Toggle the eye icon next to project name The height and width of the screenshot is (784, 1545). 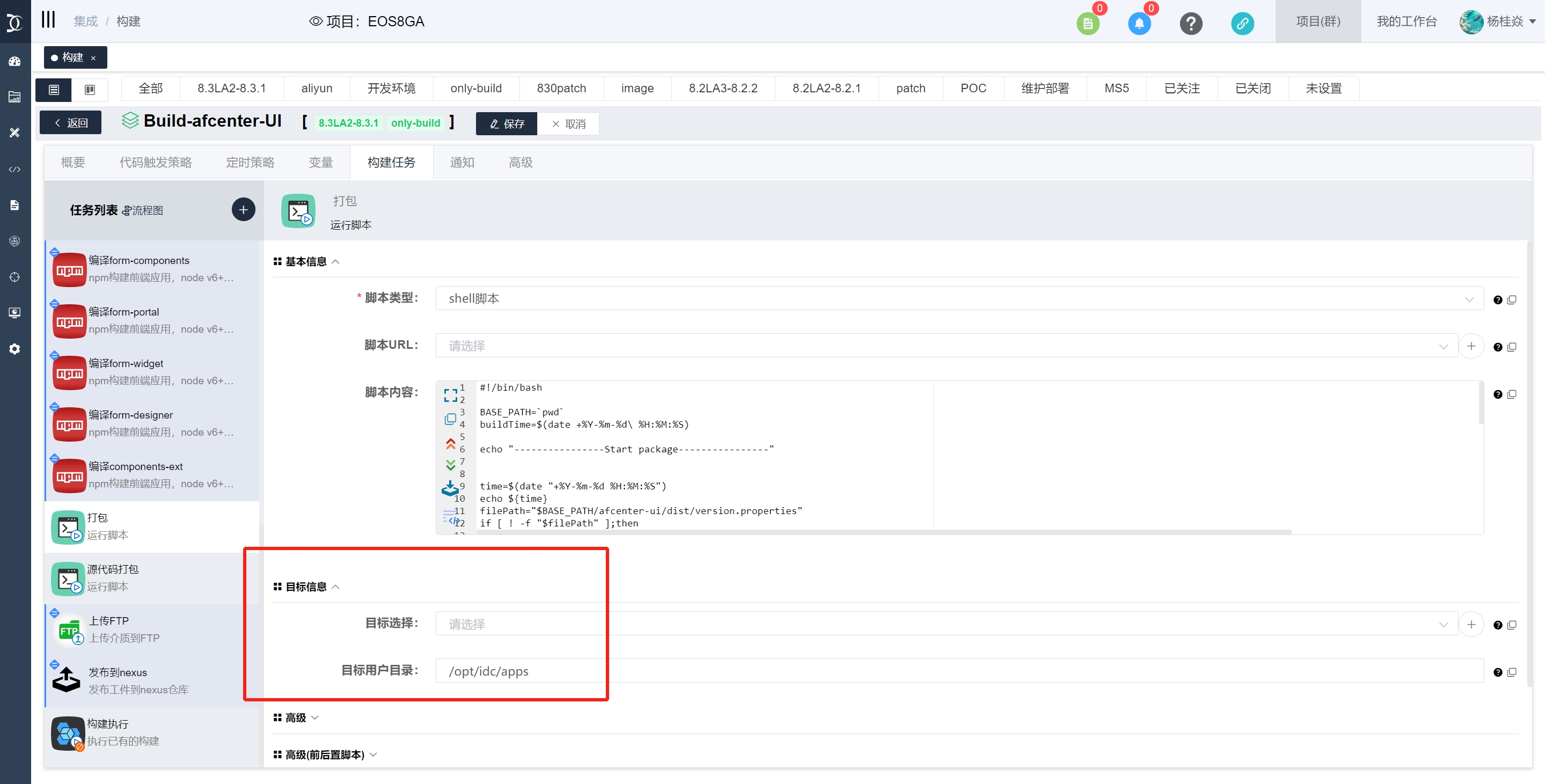pos(316,21)
